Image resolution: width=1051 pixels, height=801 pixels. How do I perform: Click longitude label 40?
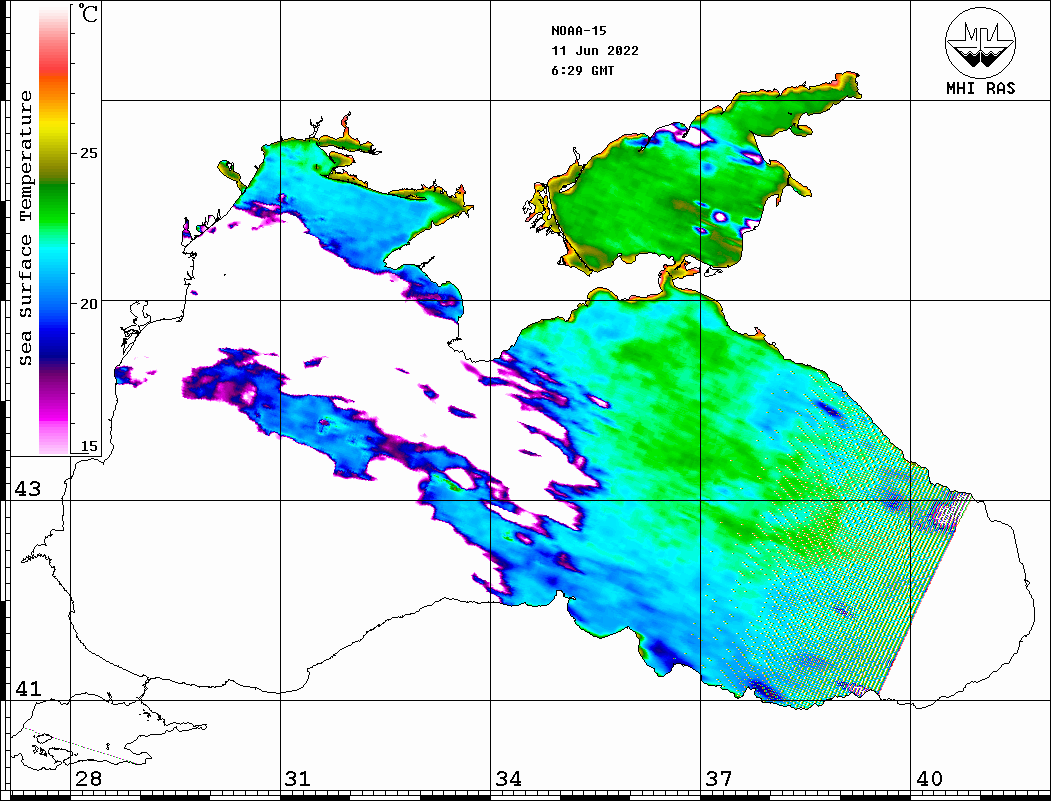(929, 779)
